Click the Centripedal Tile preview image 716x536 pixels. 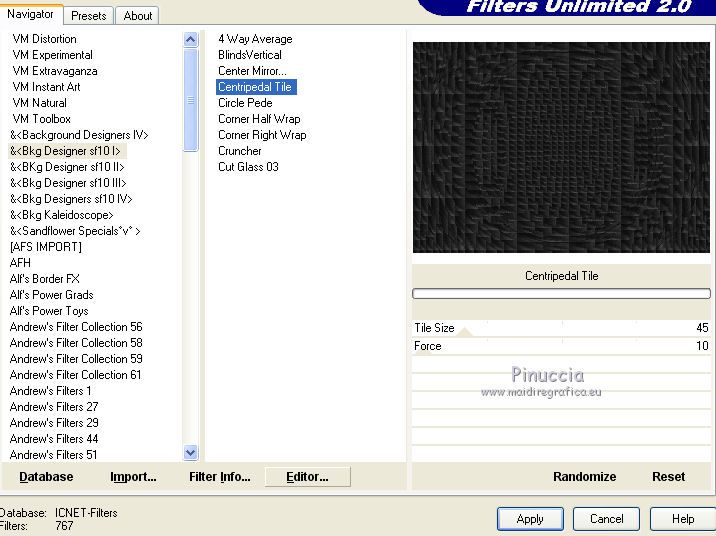click(561, 147)
